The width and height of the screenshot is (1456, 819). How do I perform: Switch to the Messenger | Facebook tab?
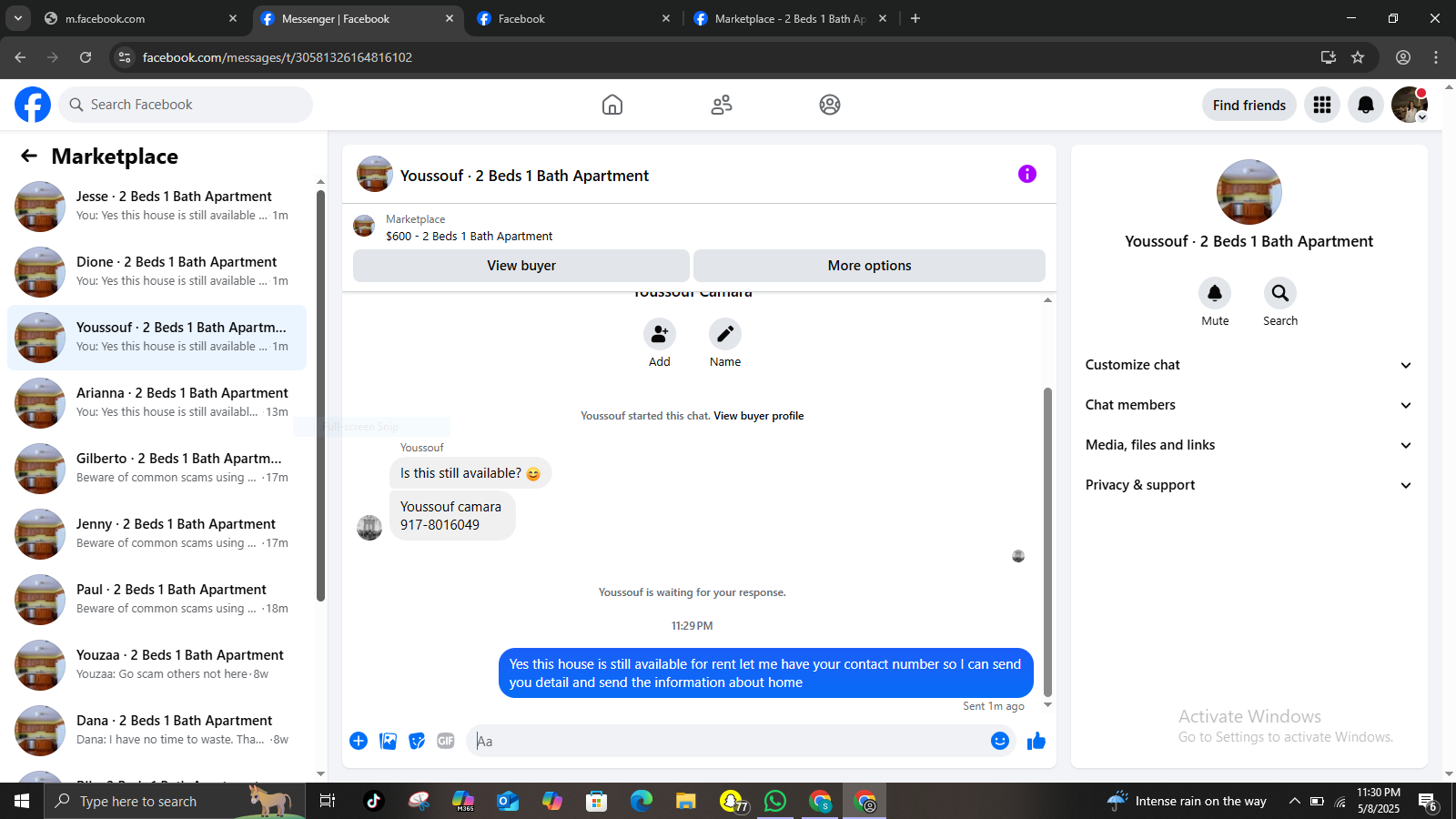point(358,18)
